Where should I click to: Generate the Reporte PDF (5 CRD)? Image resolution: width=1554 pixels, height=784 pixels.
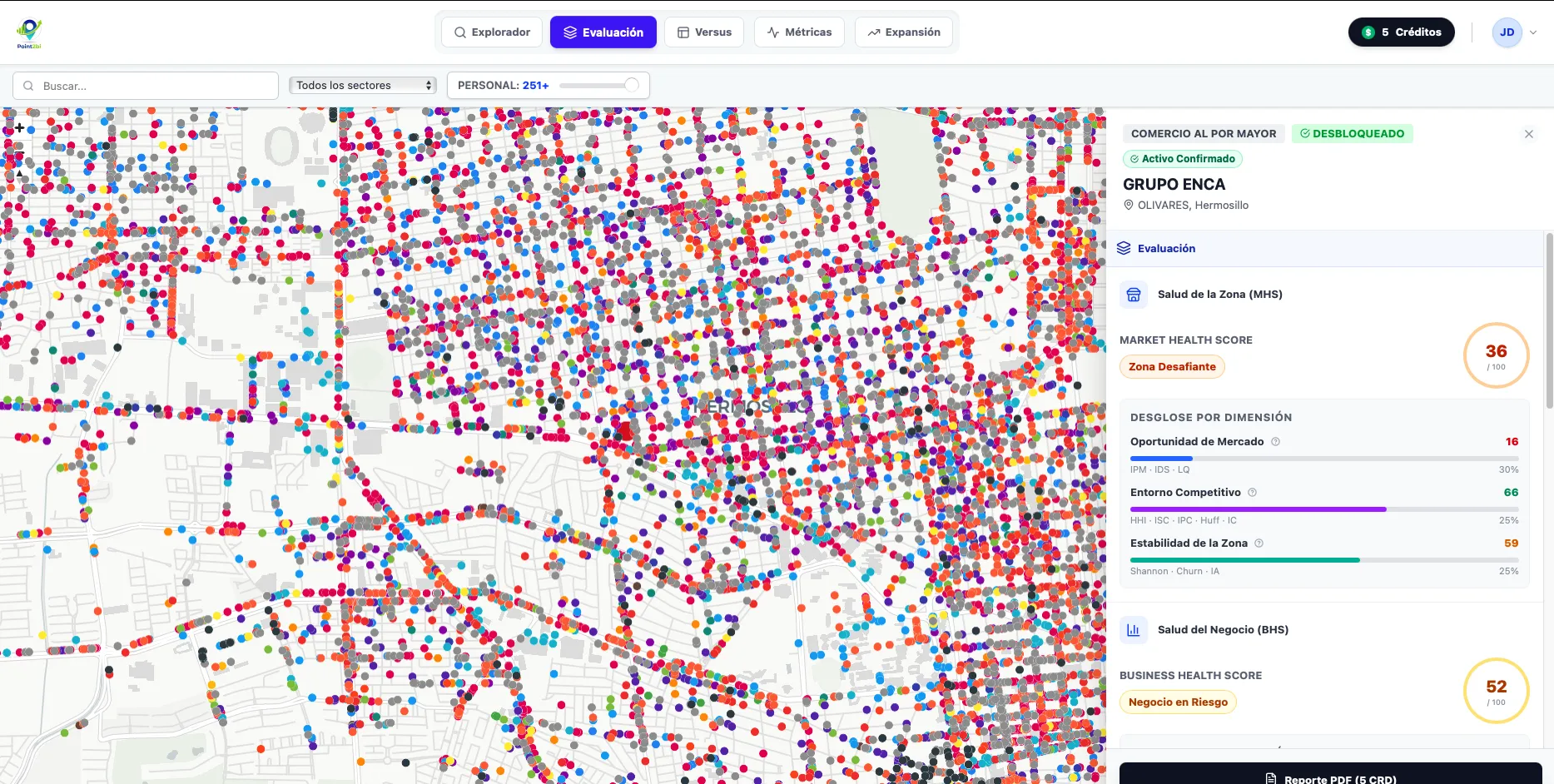(1330, 777)
